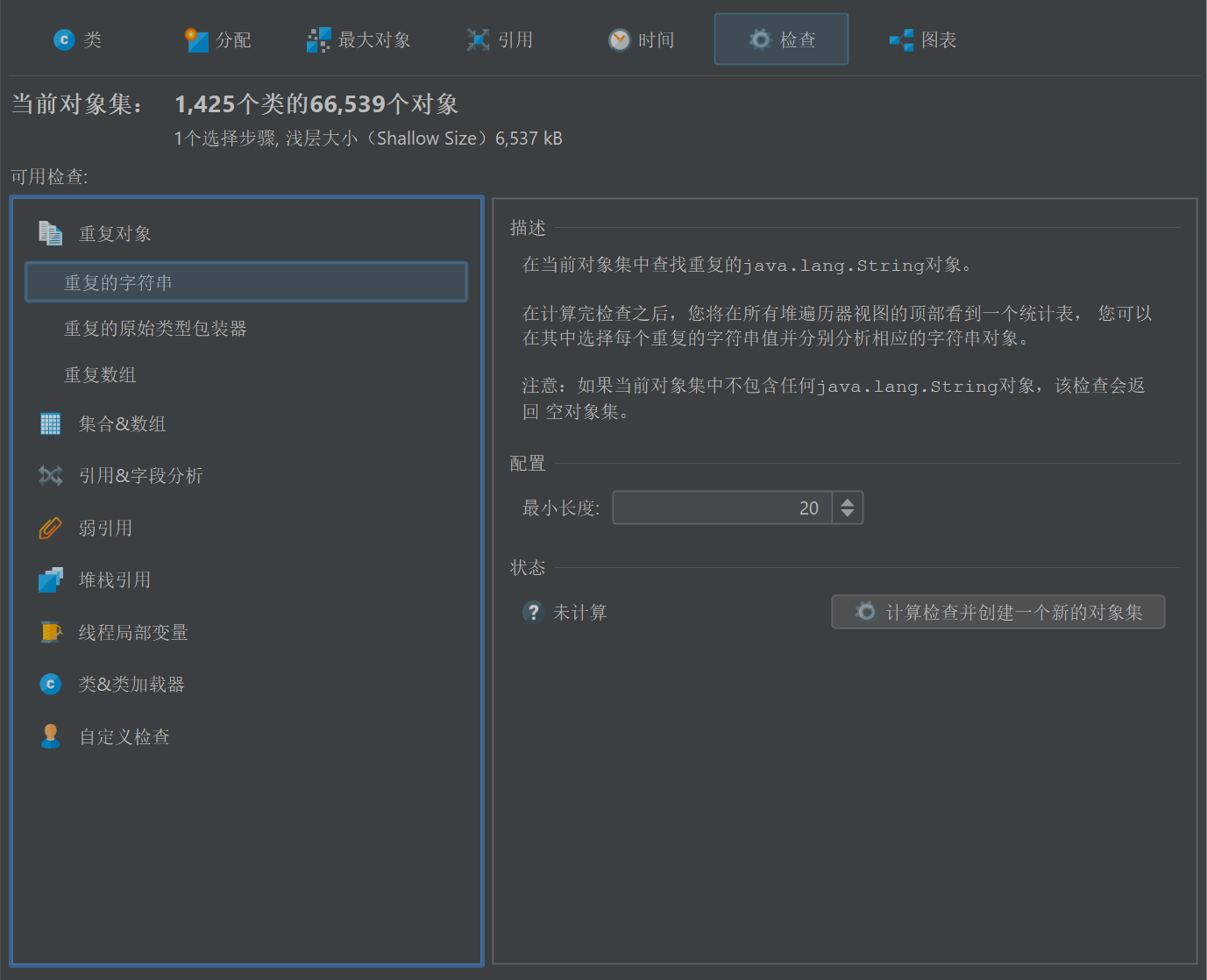Click the collections & arrays (集合&数组) grid icon
Screen dimensions: 1207x980
tap(50, 424)
